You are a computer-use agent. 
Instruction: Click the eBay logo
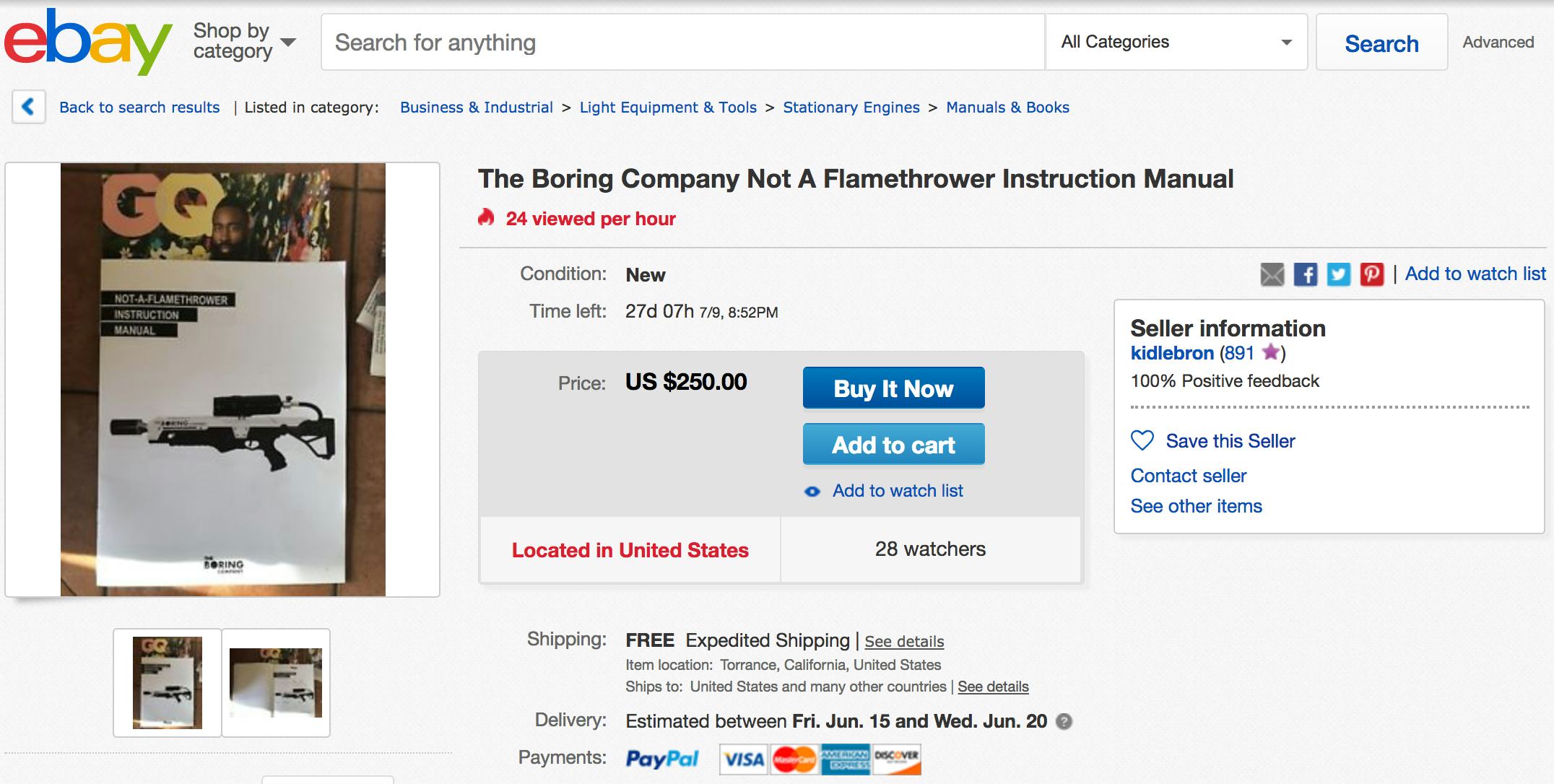[x=87, y=41]
